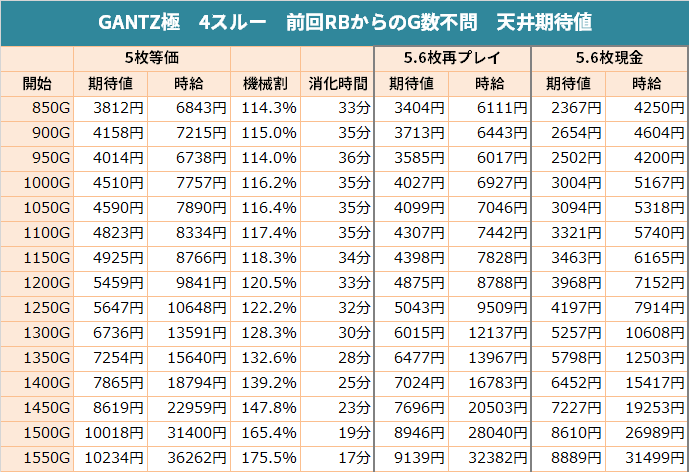Click the 116.4% cell
Image resolution: width=689 pixels, height=472 pixels.
tap(265, 208)
